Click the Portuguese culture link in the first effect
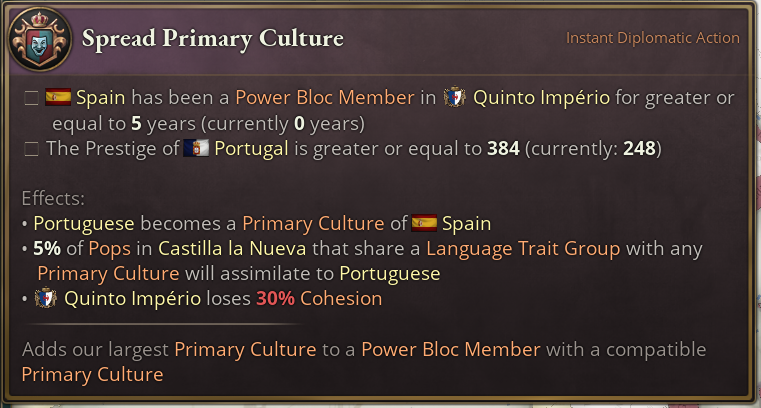Screen dimensions: 761x408 coord(86,223)
